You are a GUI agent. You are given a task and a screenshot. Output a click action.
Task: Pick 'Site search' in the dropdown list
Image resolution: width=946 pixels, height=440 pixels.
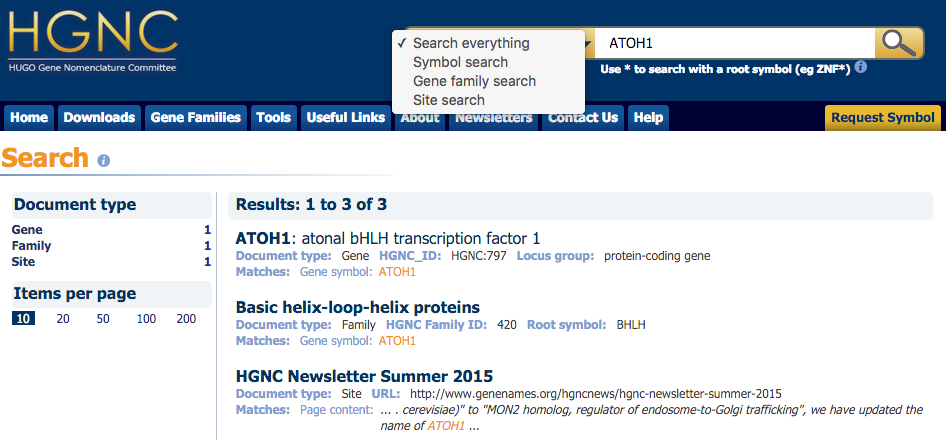coord(448,100)
